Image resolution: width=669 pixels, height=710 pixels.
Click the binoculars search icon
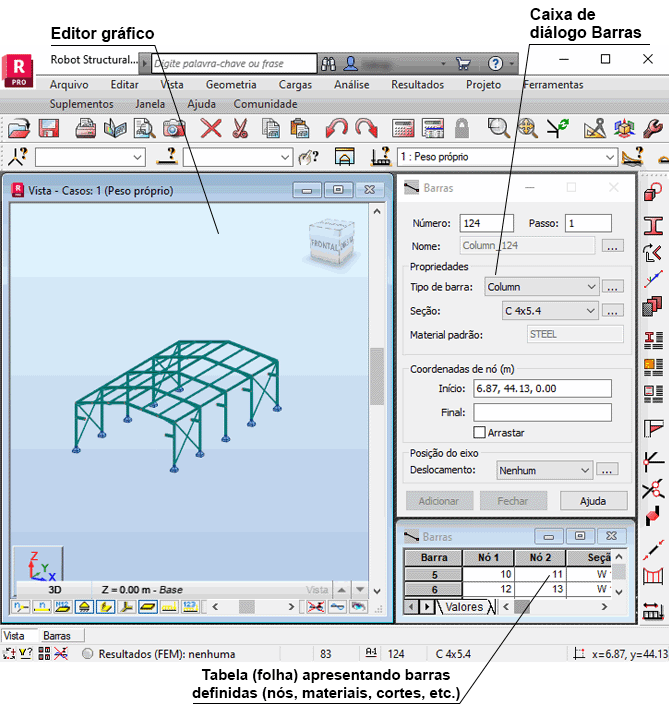(x=328, y=64)
